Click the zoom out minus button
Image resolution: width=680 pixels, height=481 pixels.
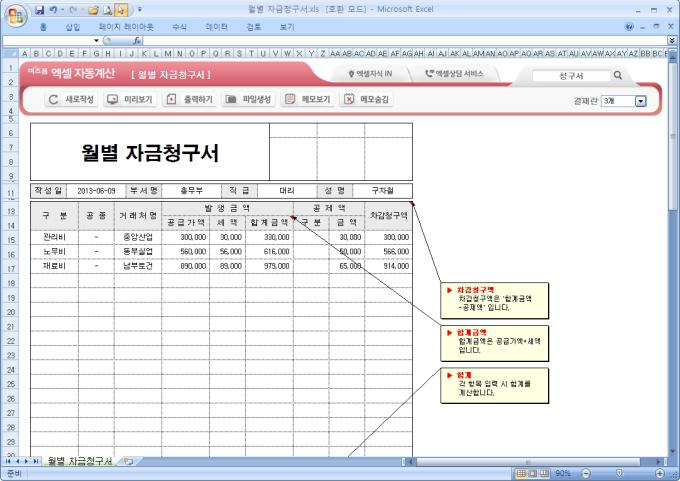[x=585, y=473]
